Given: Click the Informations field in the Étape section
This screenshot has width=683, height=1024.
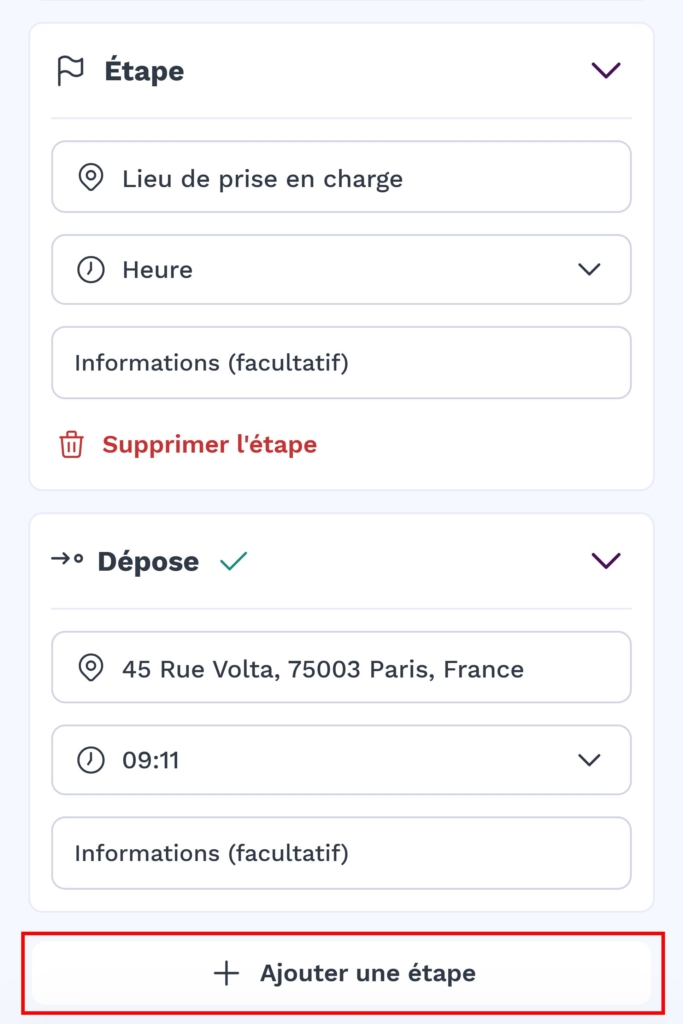Looking at the screenshot, I should pos(341,362).
